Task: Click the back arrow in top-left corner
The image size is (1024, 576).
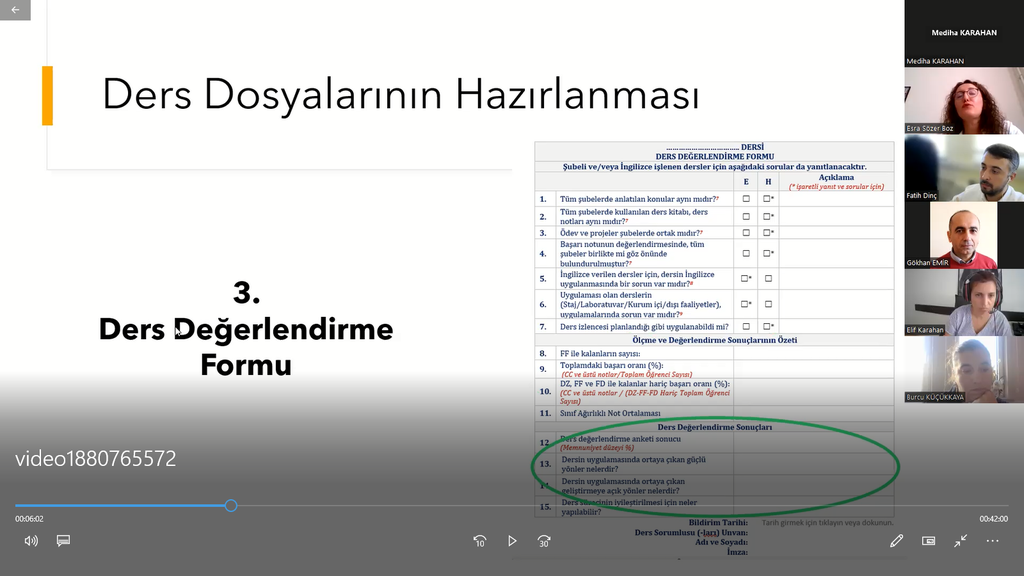Action: 15,10
